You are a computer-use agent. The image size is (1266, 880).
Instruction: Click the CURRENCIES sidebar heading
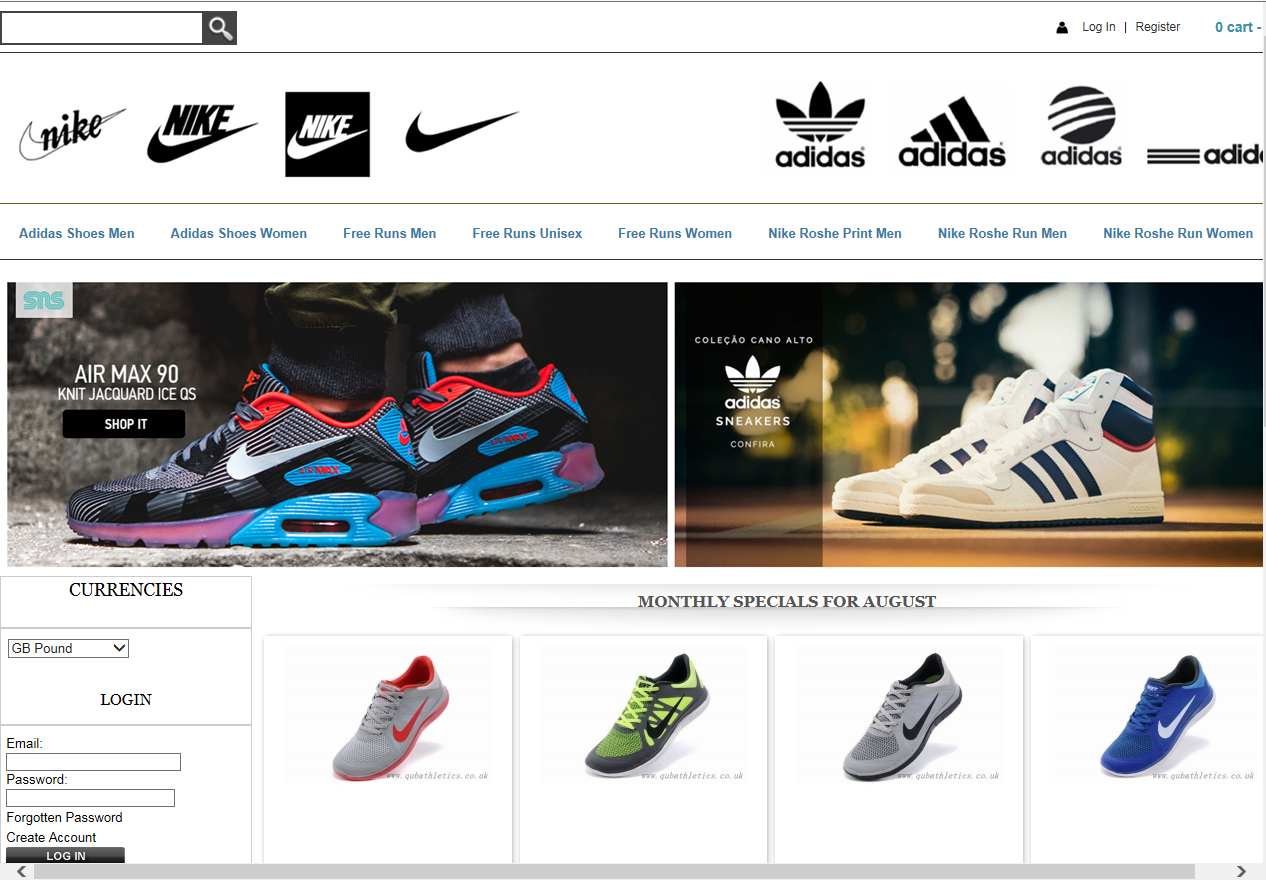(x=126, y=590)
